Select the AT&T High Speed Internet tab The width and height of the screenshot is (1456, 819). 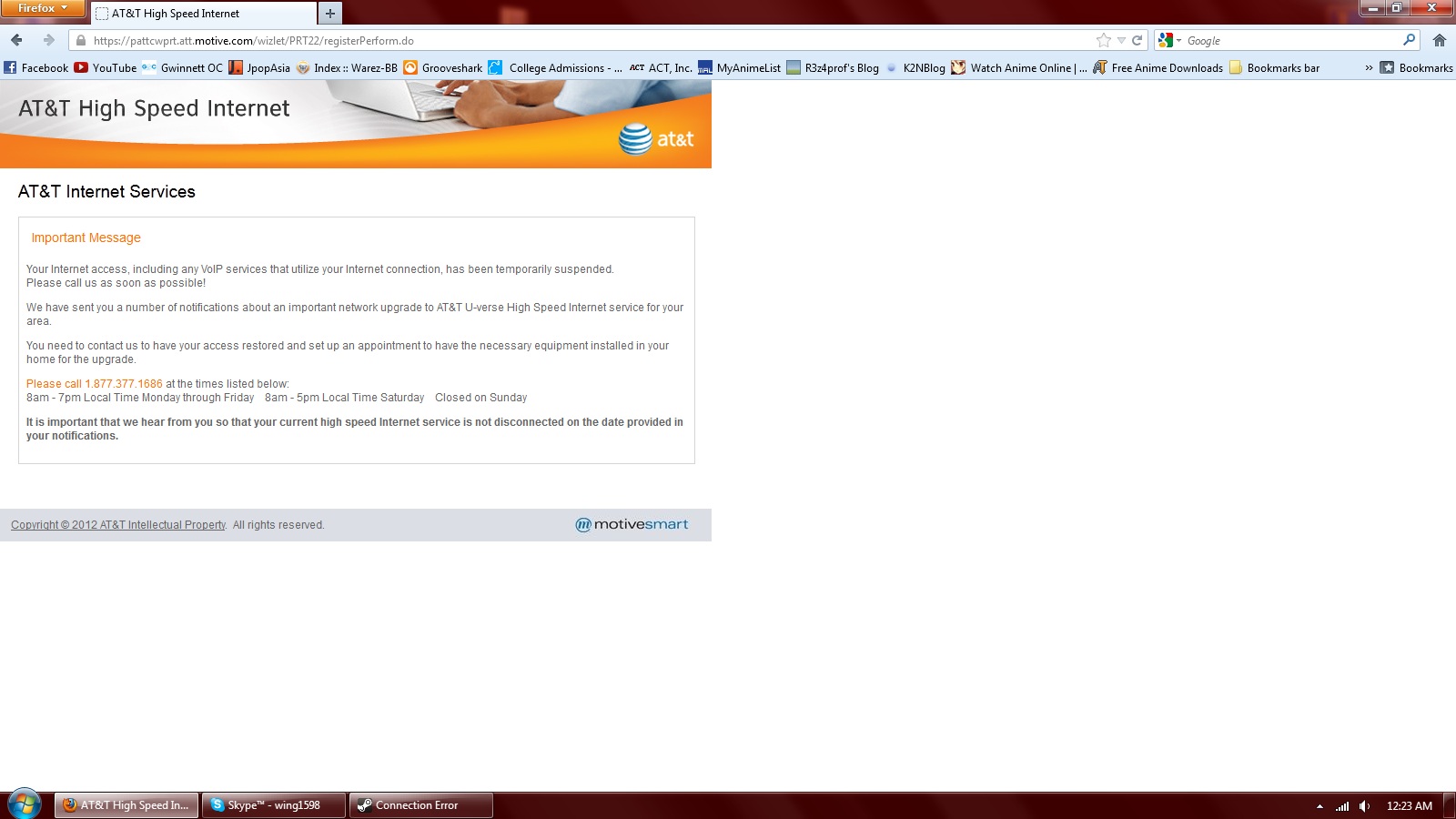click(x=203, y=14)
